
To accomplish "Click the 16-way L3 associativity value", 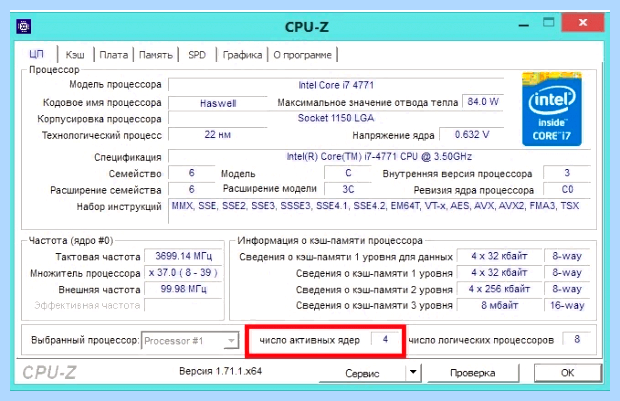I will pos(567,305).
